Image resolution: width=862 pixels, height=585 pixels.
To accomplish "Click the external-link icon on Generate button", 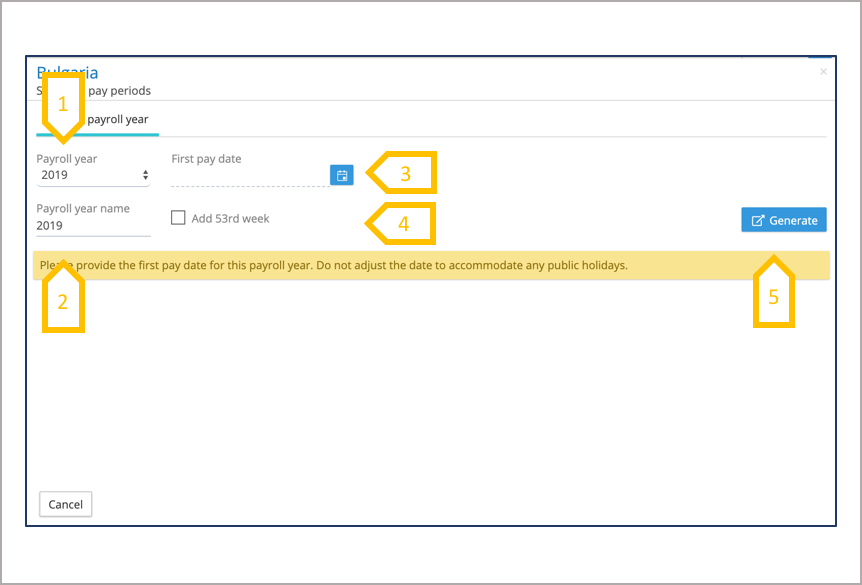I will [757, 220].
